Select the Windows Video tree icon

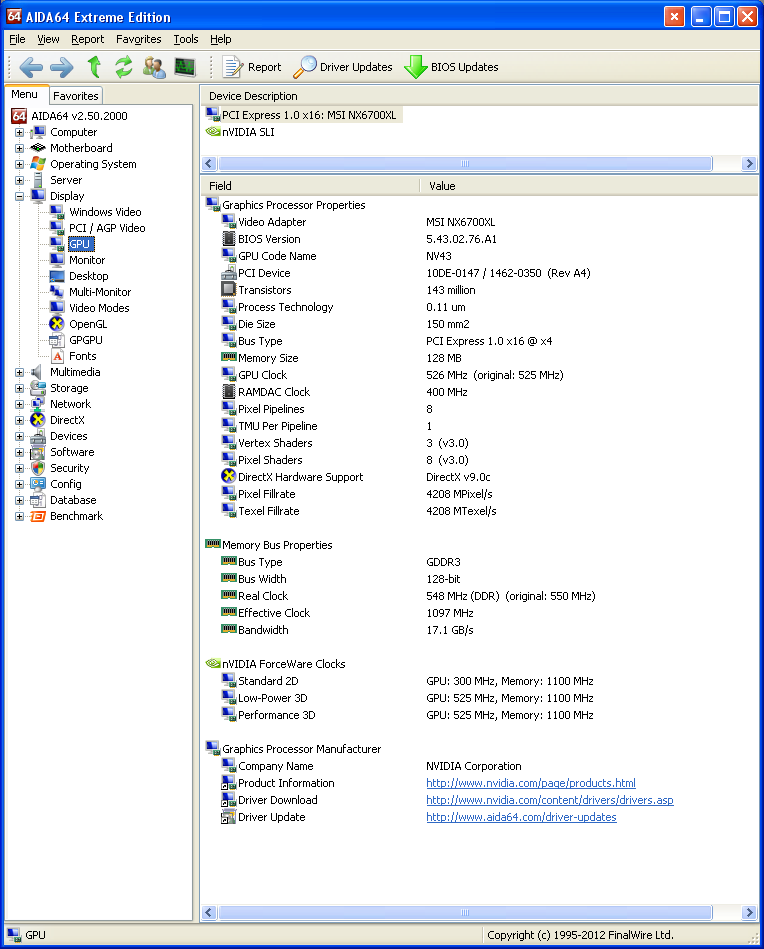[57, 212]
